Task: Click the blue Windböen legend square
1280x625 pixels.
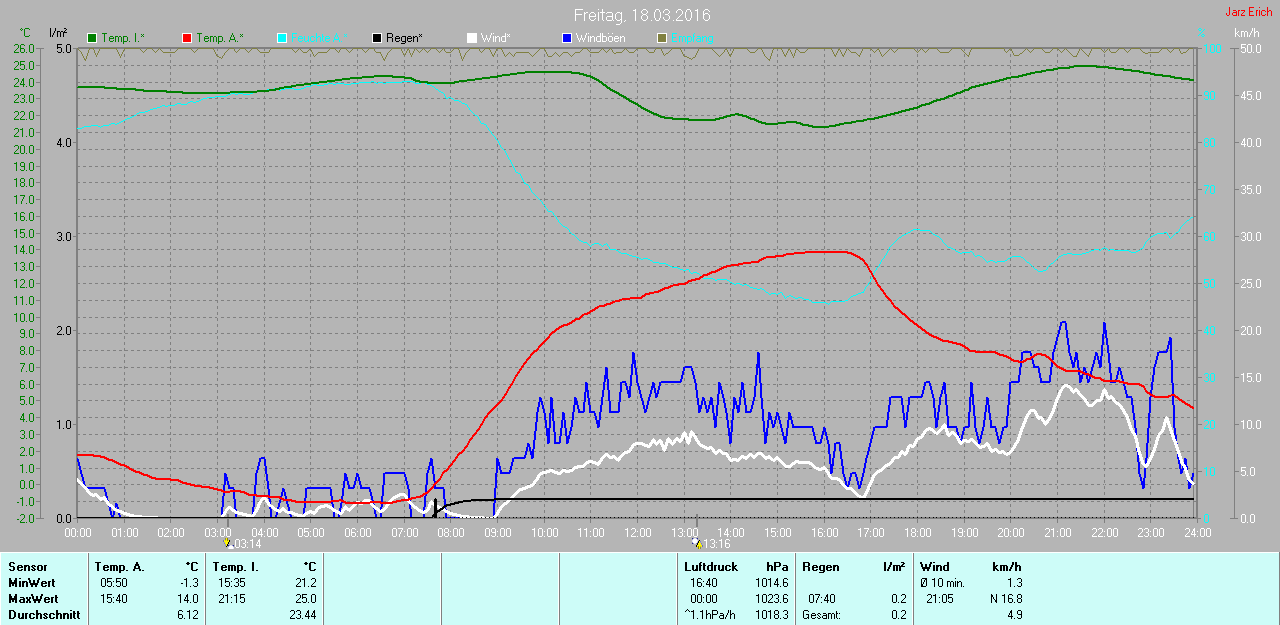Action: [x=566, y=38]
